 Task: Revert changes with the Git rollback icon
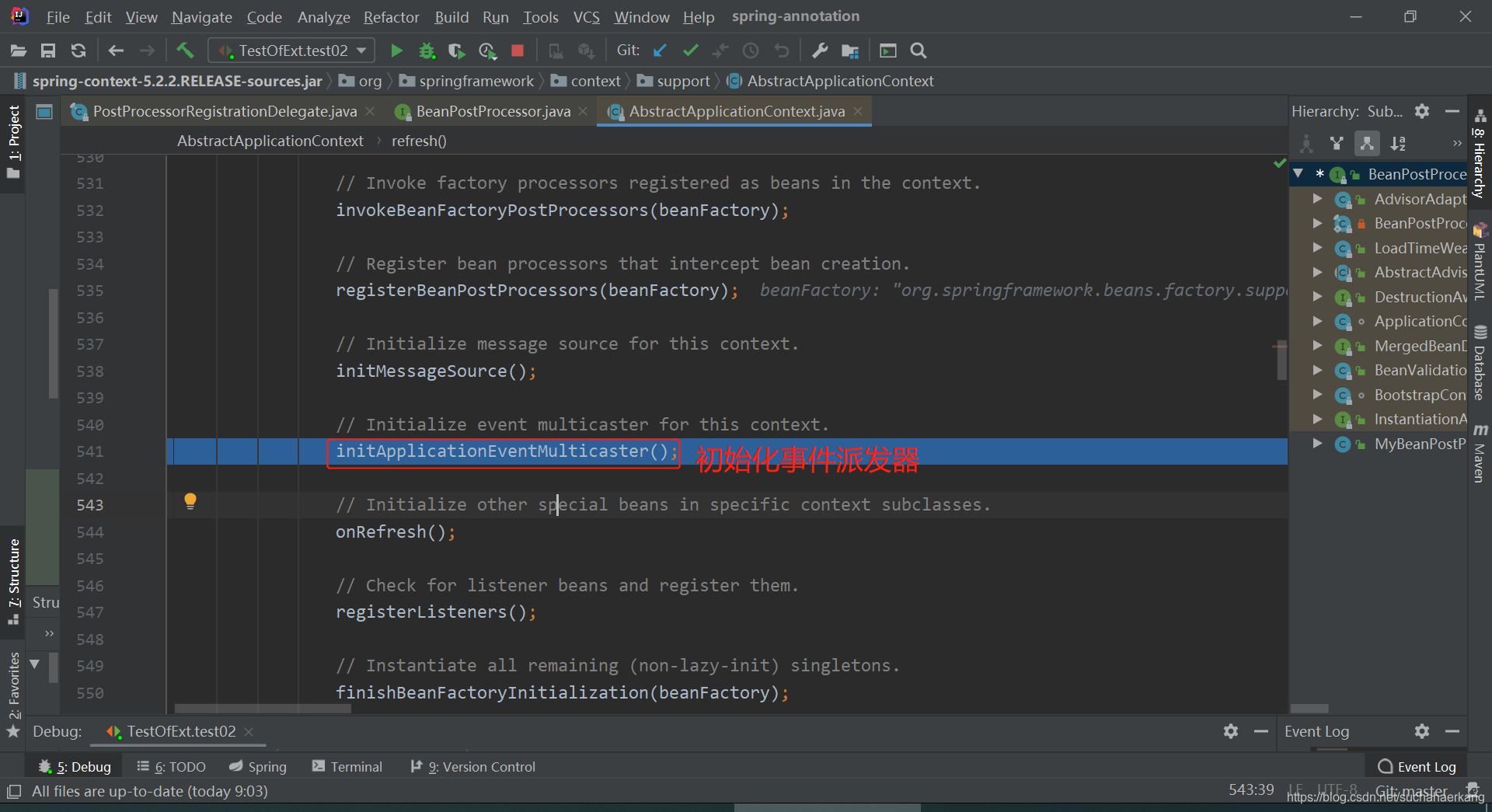coord(781,51)
